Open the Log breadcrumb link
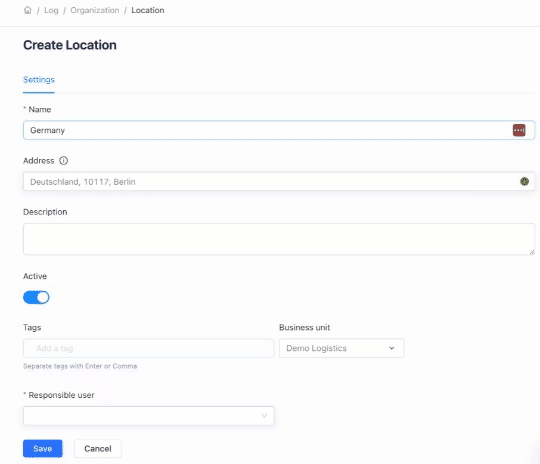540x464 pixels. point(51,10)
